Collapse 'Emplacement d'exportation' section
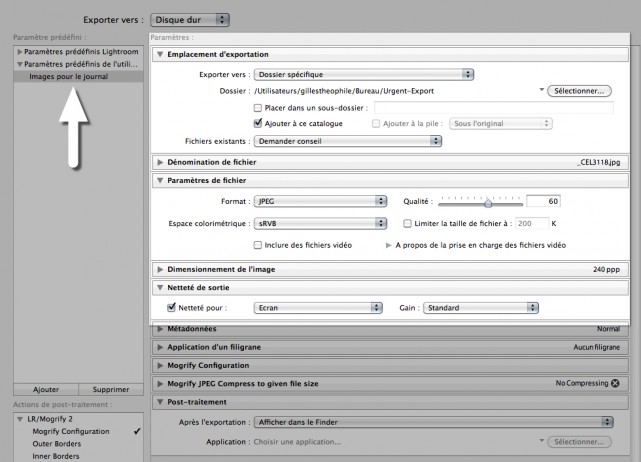Viewport: 641px width, 462px height. [160, 54]
